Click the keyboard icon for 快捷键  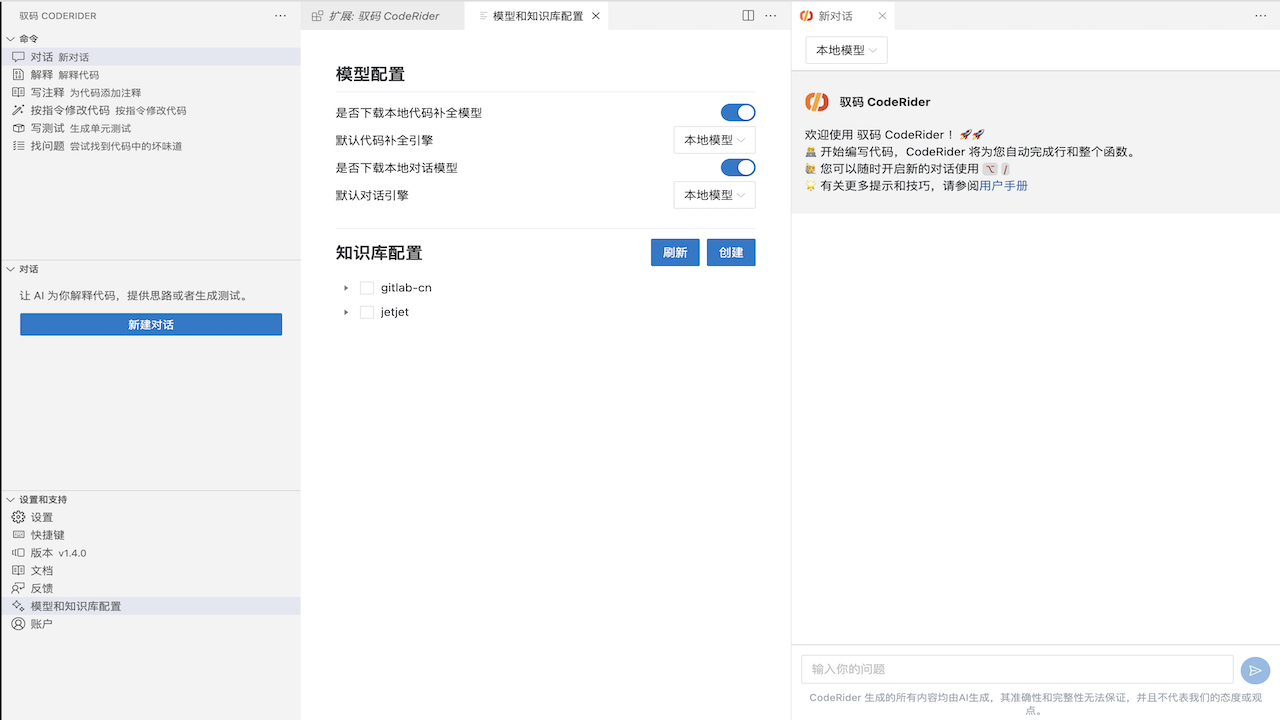tap(18, 535)
